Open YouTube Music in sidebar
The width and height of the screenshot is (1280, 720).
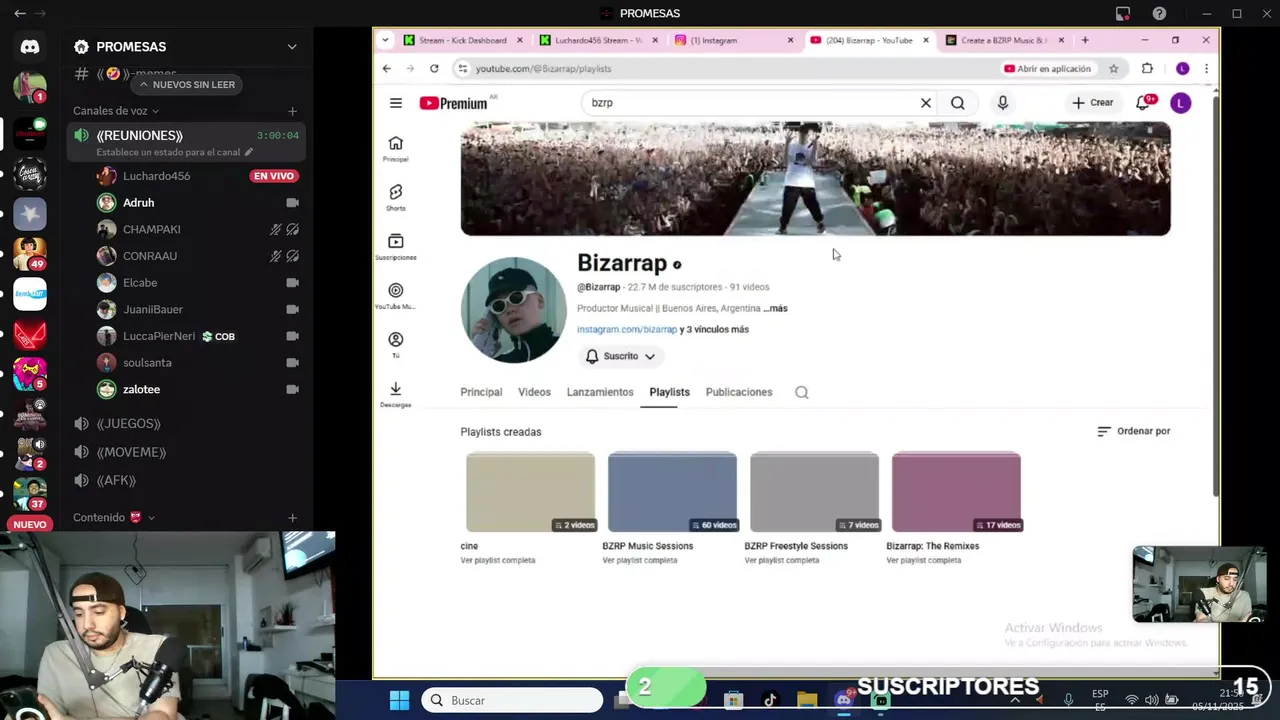click(396, 295)
